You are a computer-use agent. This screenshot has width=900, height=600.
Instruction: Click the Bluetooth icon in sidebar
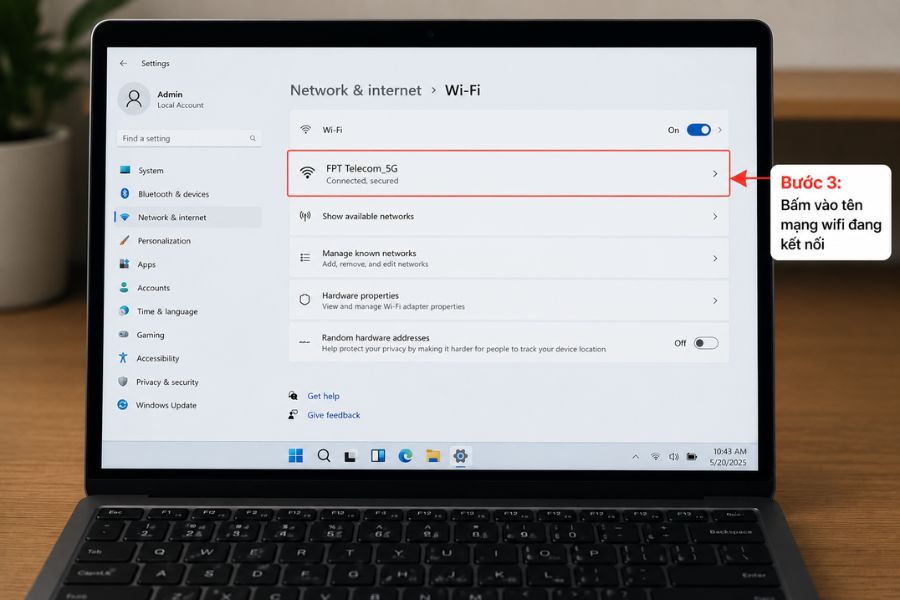point(125,193)
